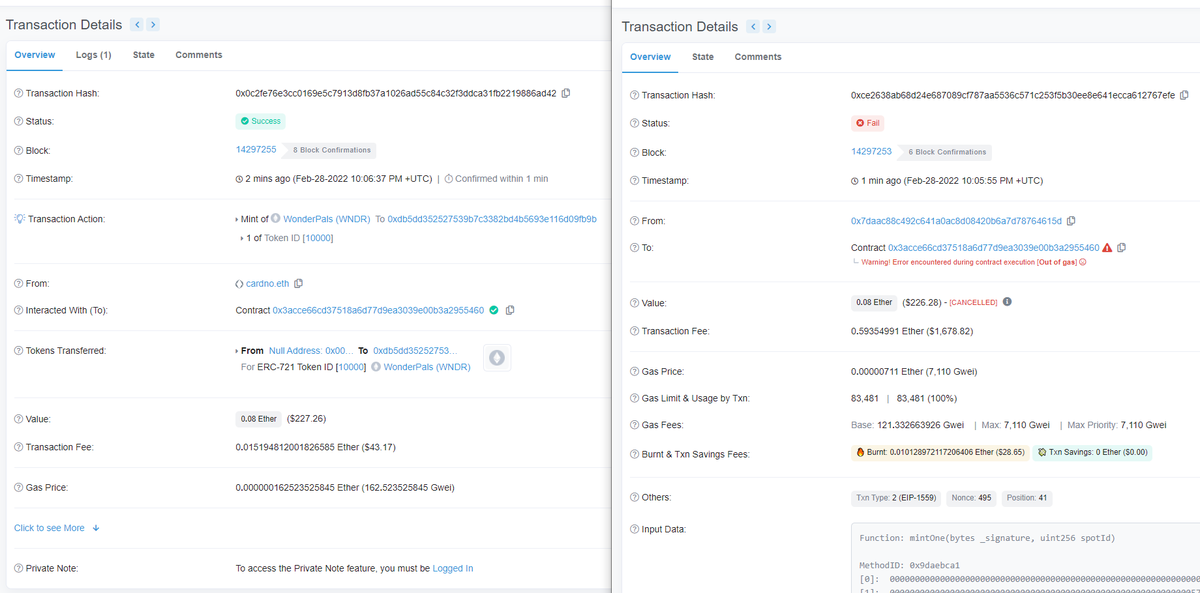This screenshot has width=1200, height=593.
Task: Click inside the Input Data text box
Action: [x=1025, y=557]
